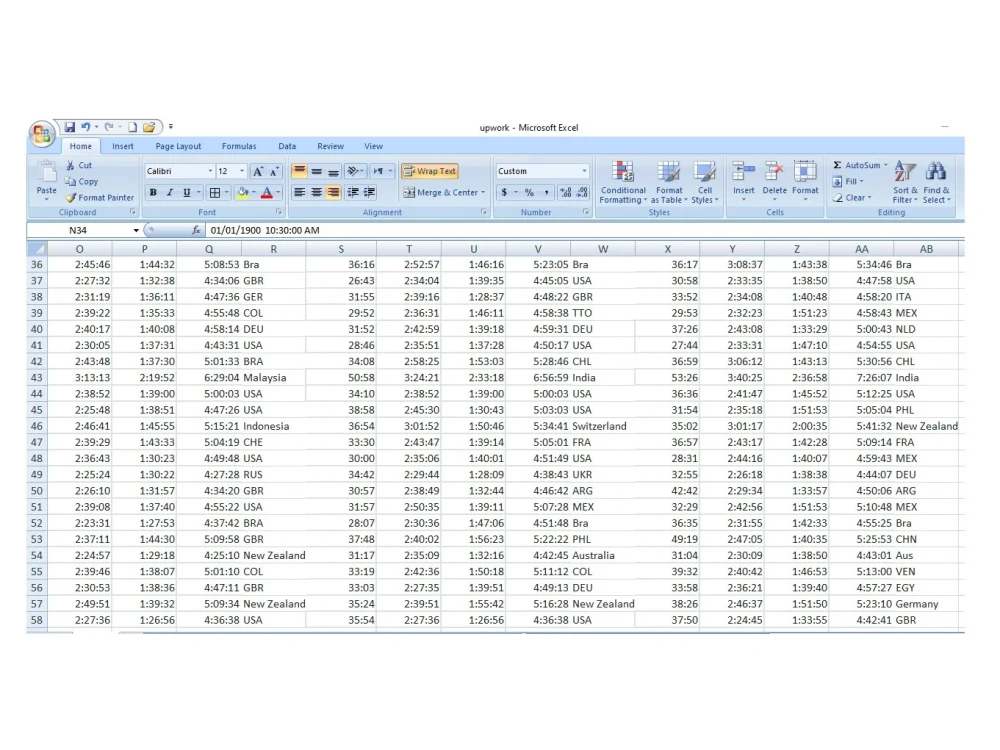Toggle top align
The width and height of the screenshot is (1000, 750).
(x=299, y=172)
